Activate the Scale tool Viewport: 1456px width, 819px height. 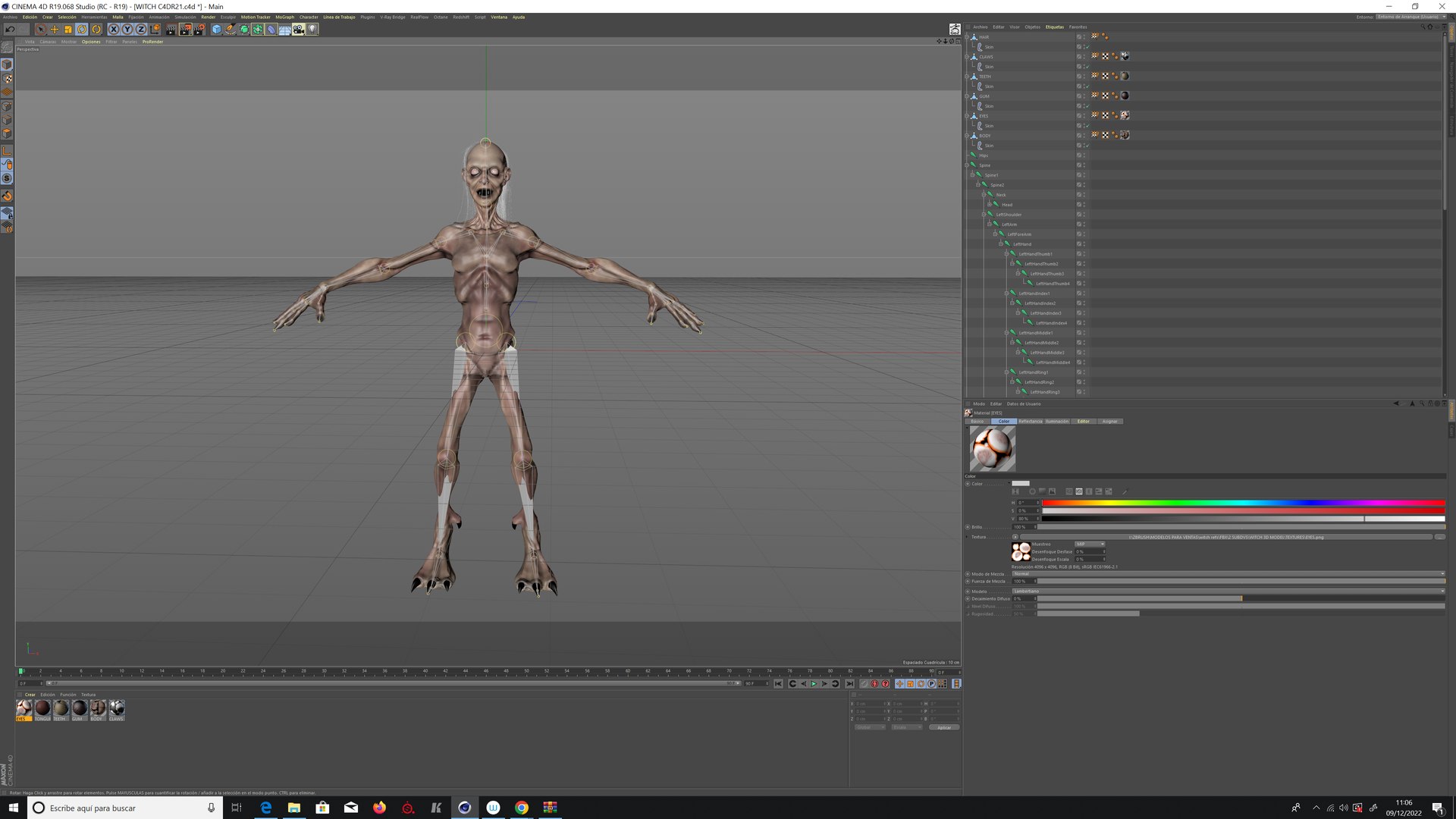[68, 30]
